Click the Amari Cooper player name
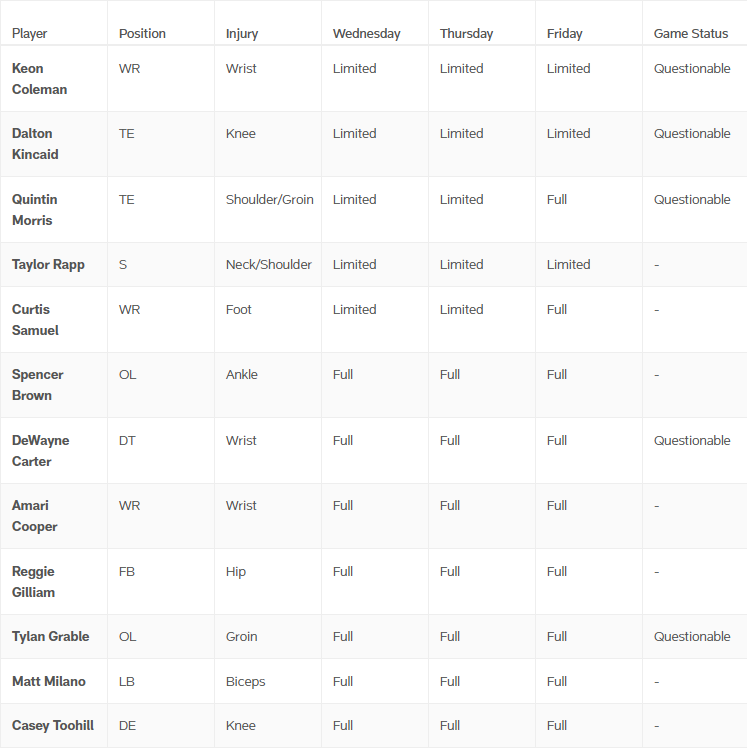 pos(34,516)
